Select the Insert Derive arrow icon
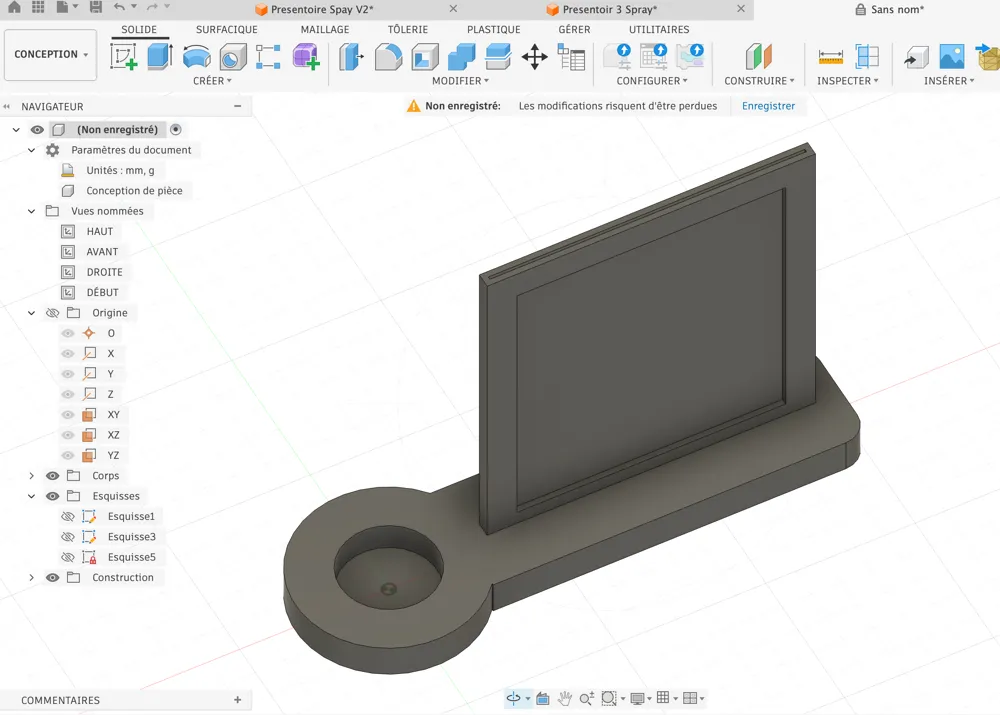The height and width of the screenshot is (715, 1000). click(916, 57)
